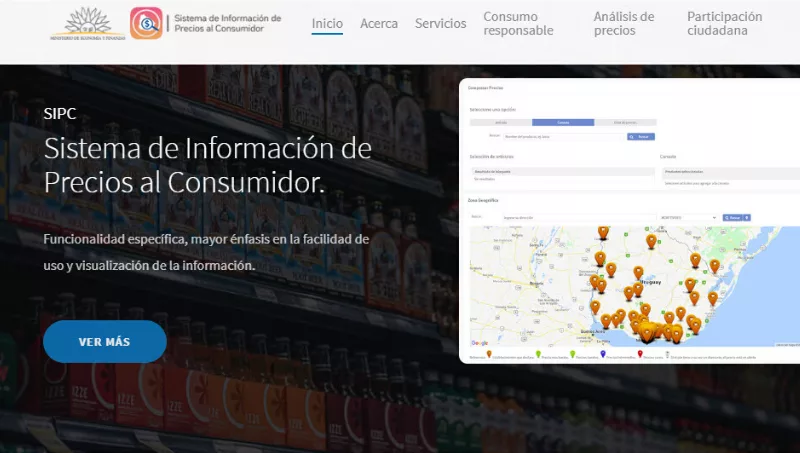Go to the Acerca section
Image resolution: width=800 pixels, height=453 pixels.
pos(378,23)
